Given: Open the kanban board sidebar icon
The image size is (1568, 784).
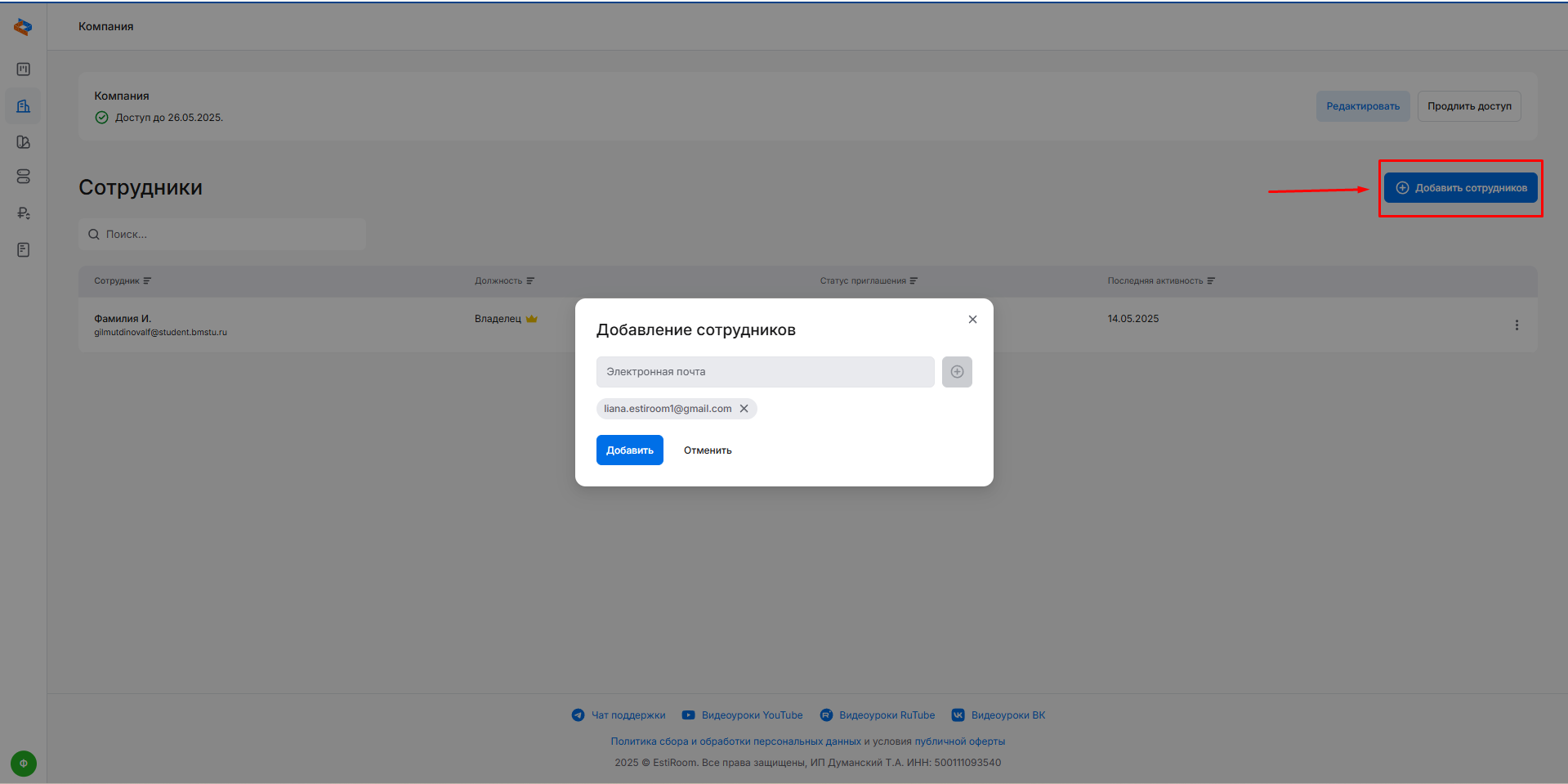Looking at the screenshot, I should [x=23, y=69].
